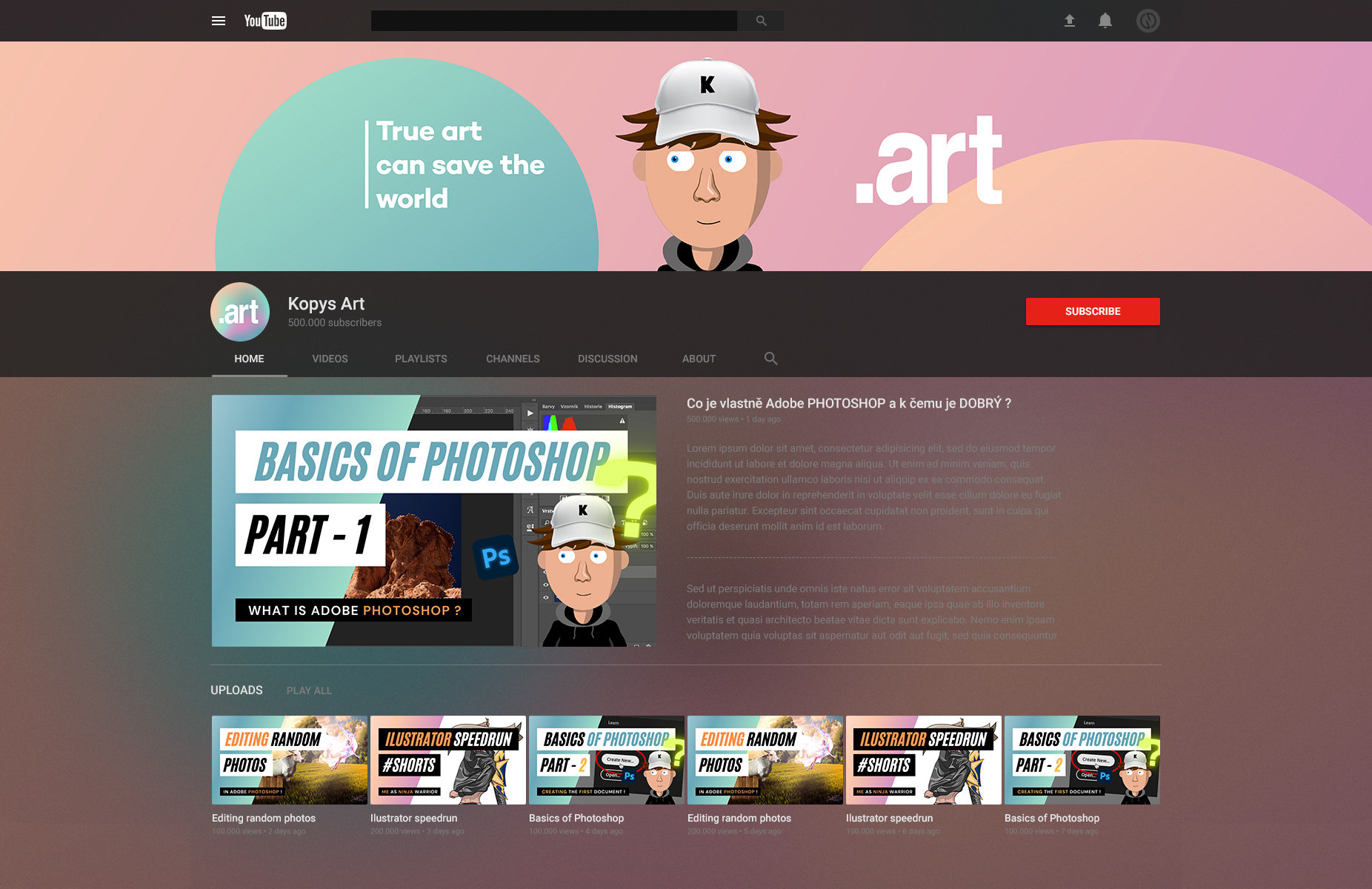The height and width of the screenshot is (889, 1372).
Task: Click the Kopys Art channel name
Action: 326,304
